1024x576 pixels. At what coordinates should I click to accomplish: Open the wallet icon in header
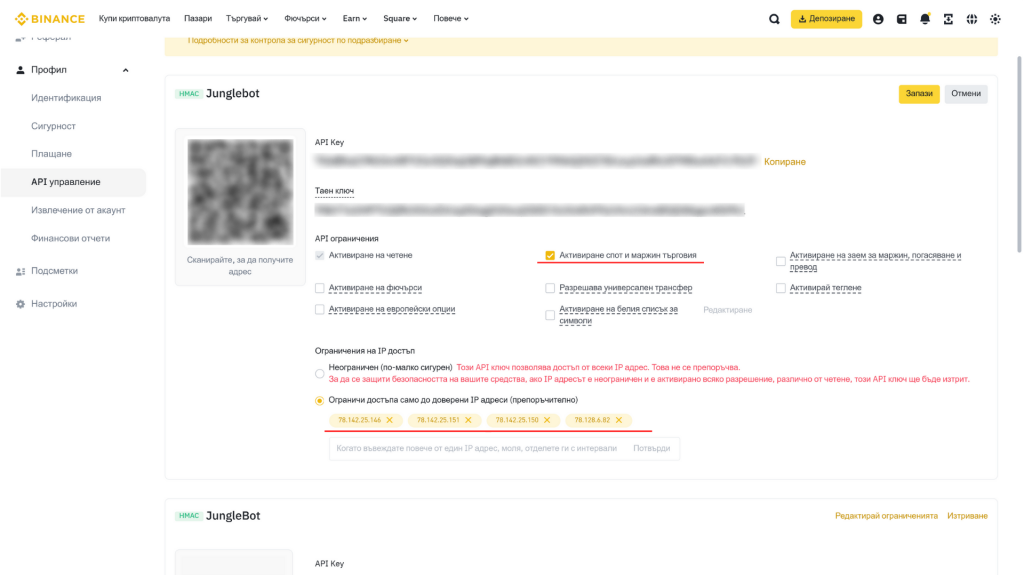[901, 19]
